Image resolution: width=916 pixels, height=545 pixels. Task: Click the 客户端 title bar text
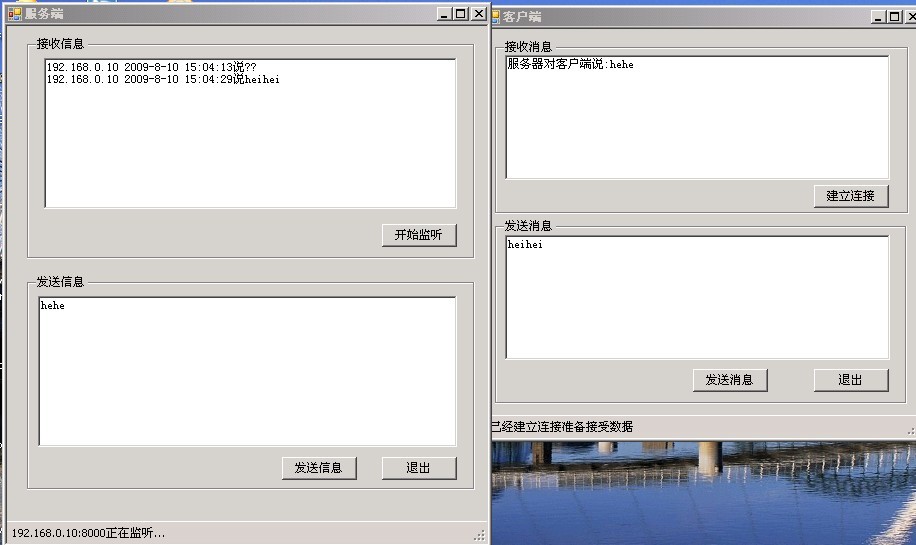pos(522,16)
